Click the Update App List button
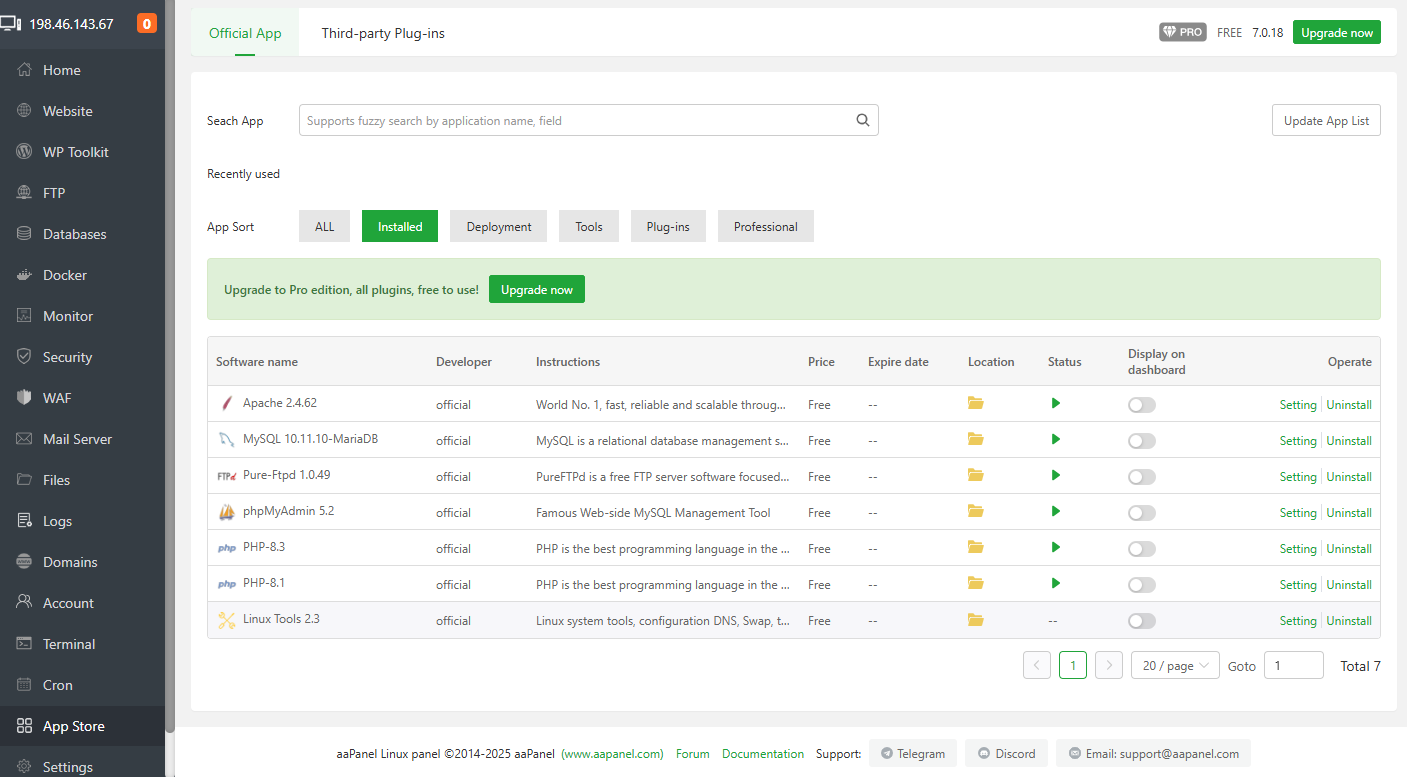The height and width of the screenshot is (777, 1407). point(1326,121)
